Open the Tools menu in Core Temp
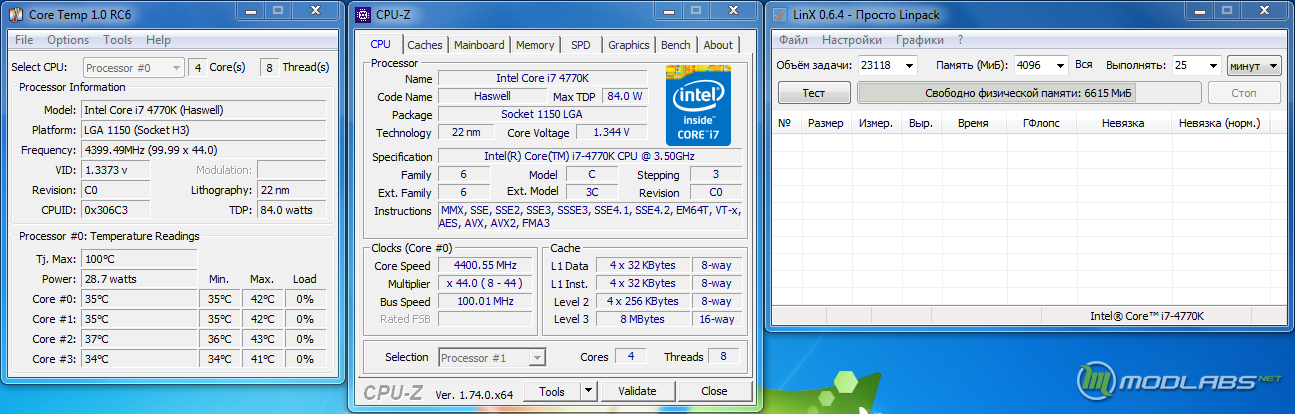1295x414 pixels. click(117, 40)
